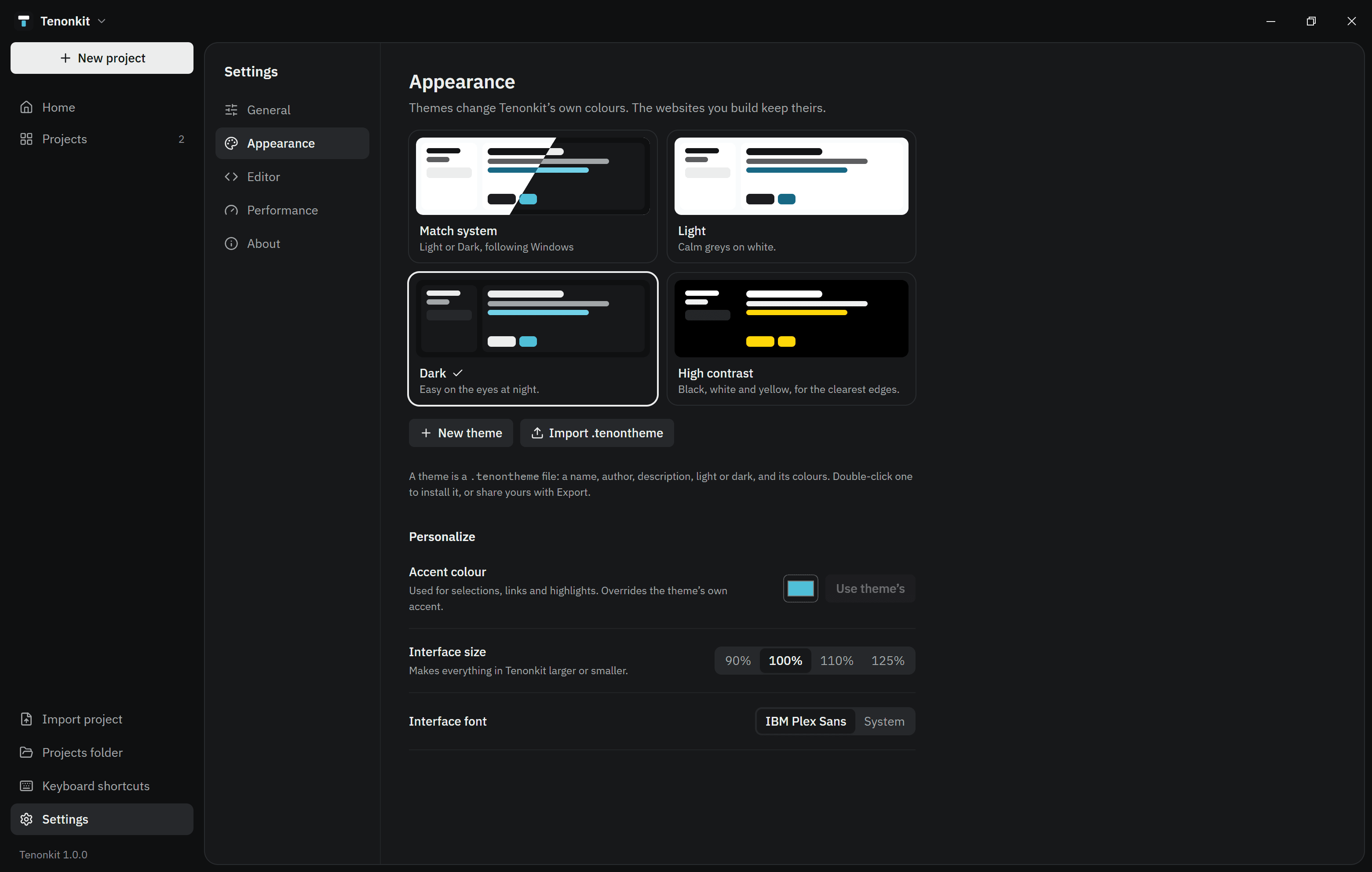Image resolution: width=1372 pixels, height=872 pixels.
Task: Click the plus icon on New theme
Action: tap(426, 433)
